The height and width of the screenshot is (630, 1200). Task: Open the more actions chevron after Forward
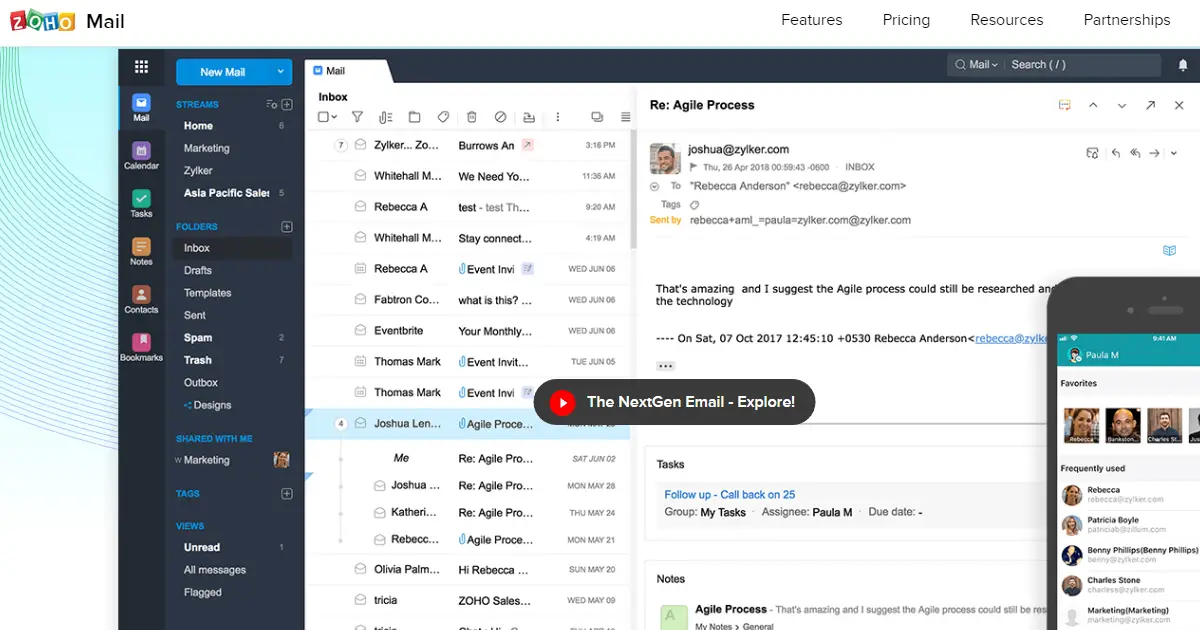(1174, 153)
